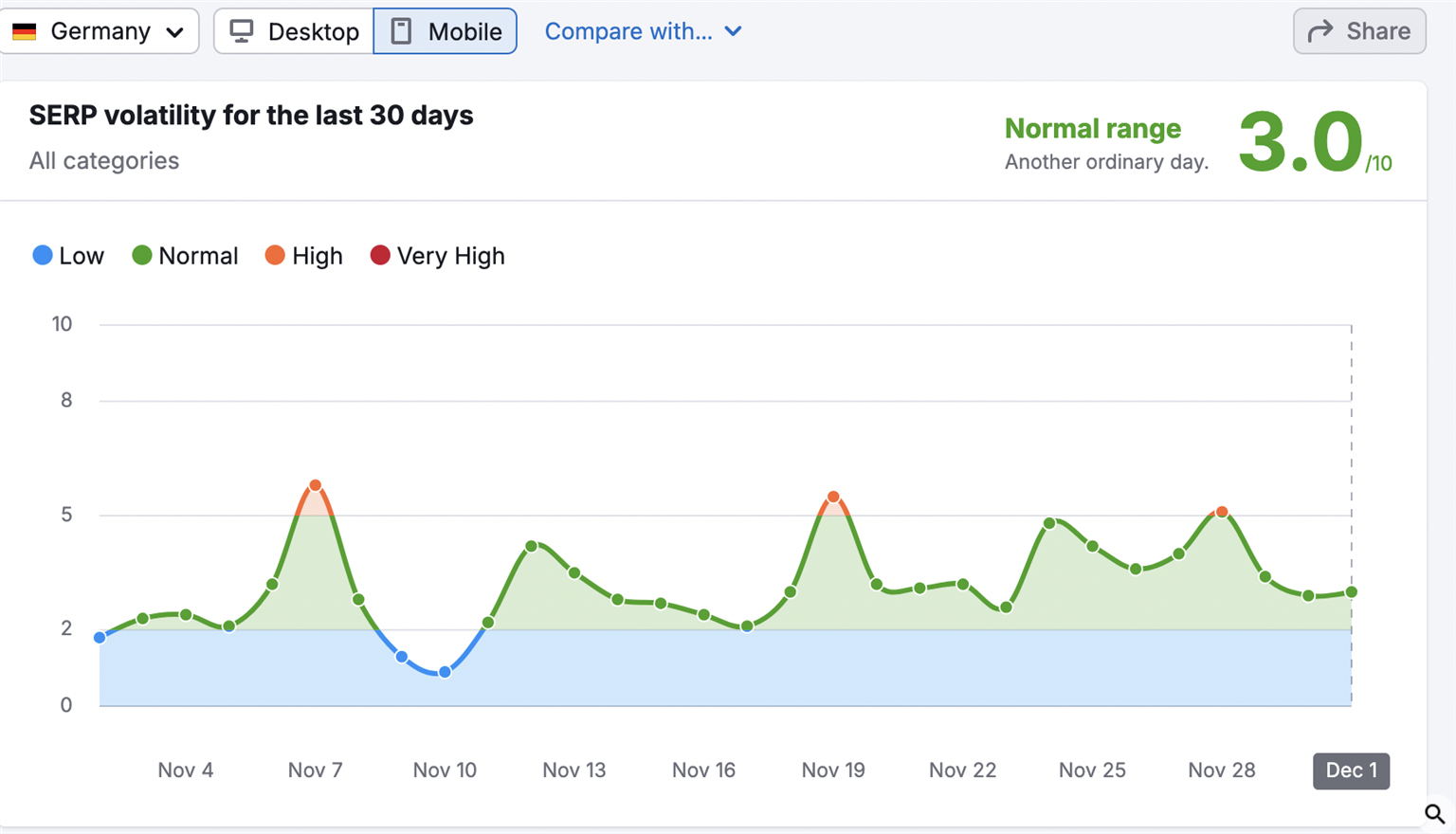
Task: Click the share arrow icon
Action: (x=1320, y=31)
